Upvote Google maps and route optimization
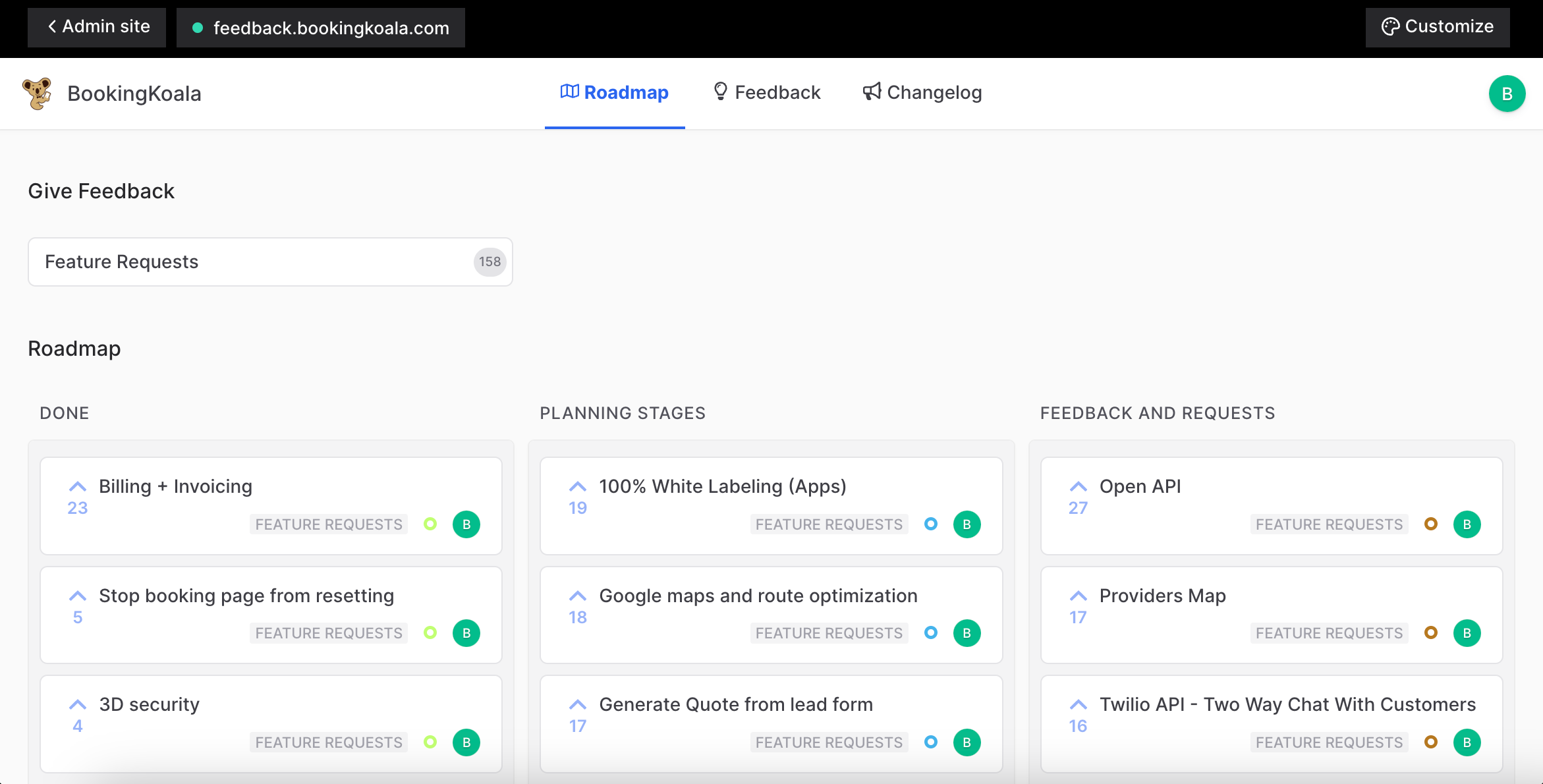Image resolution: width=1543 pixels, height=784 pixels. point(578,597)
